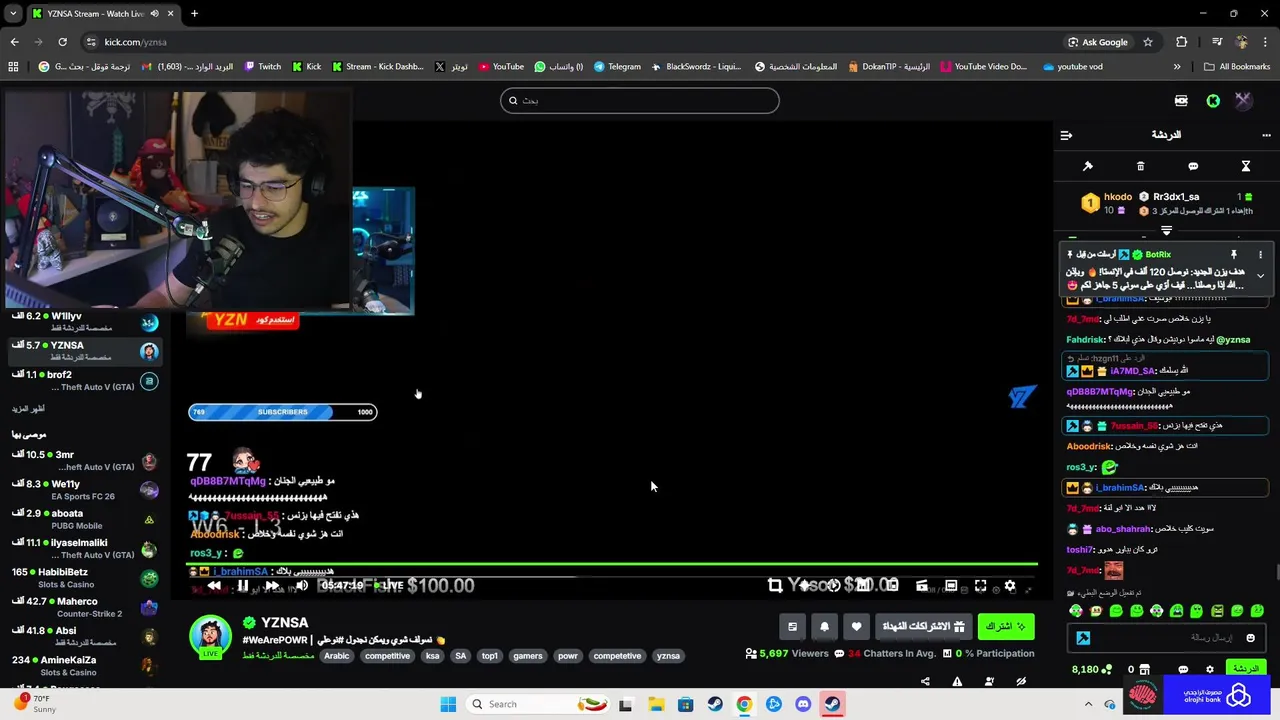Open All Bookmarks folder
This screenshot has width=1280, height=720.
pyautogui.click(x=1236, y=67)
